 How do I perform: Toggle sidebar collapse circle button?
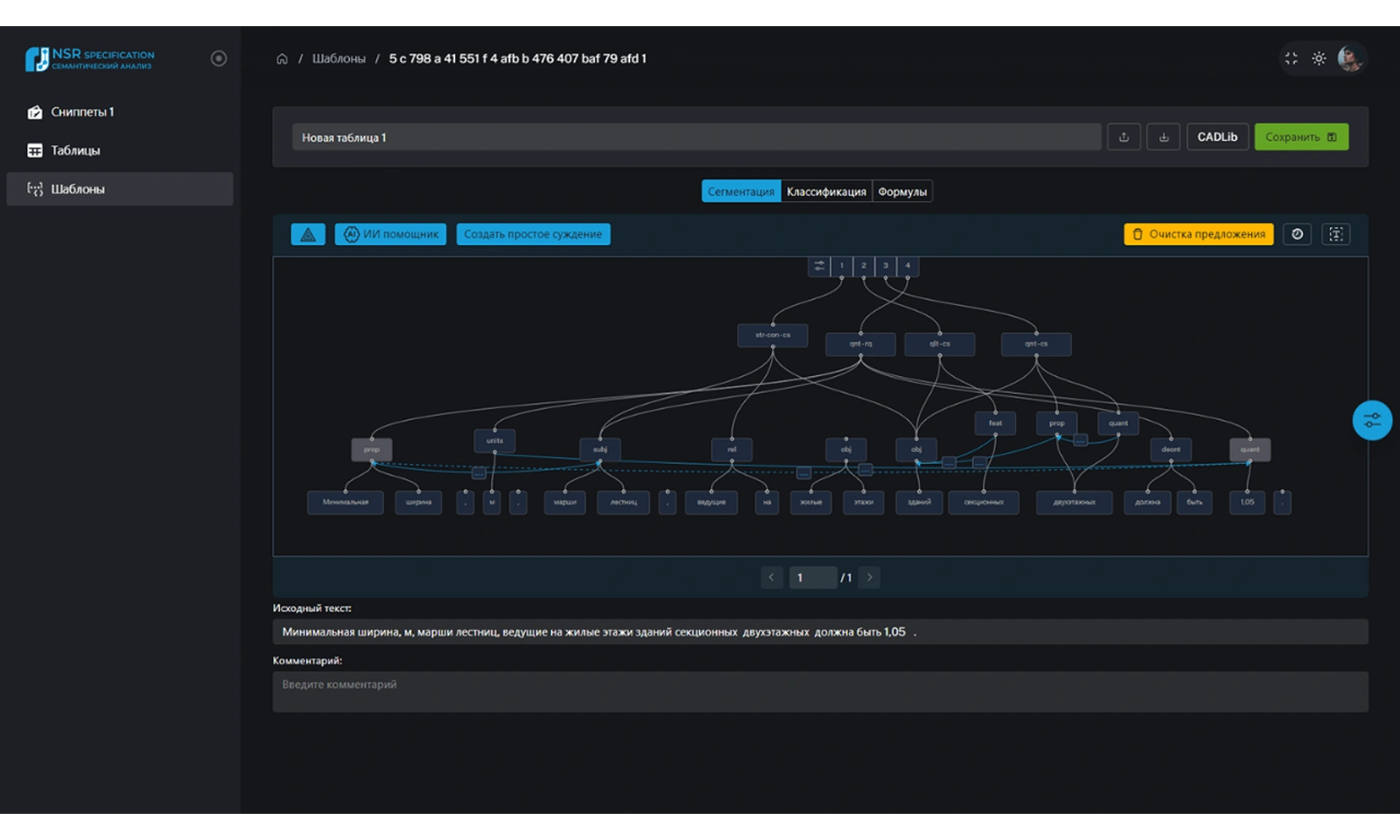[x=219, y=59]
